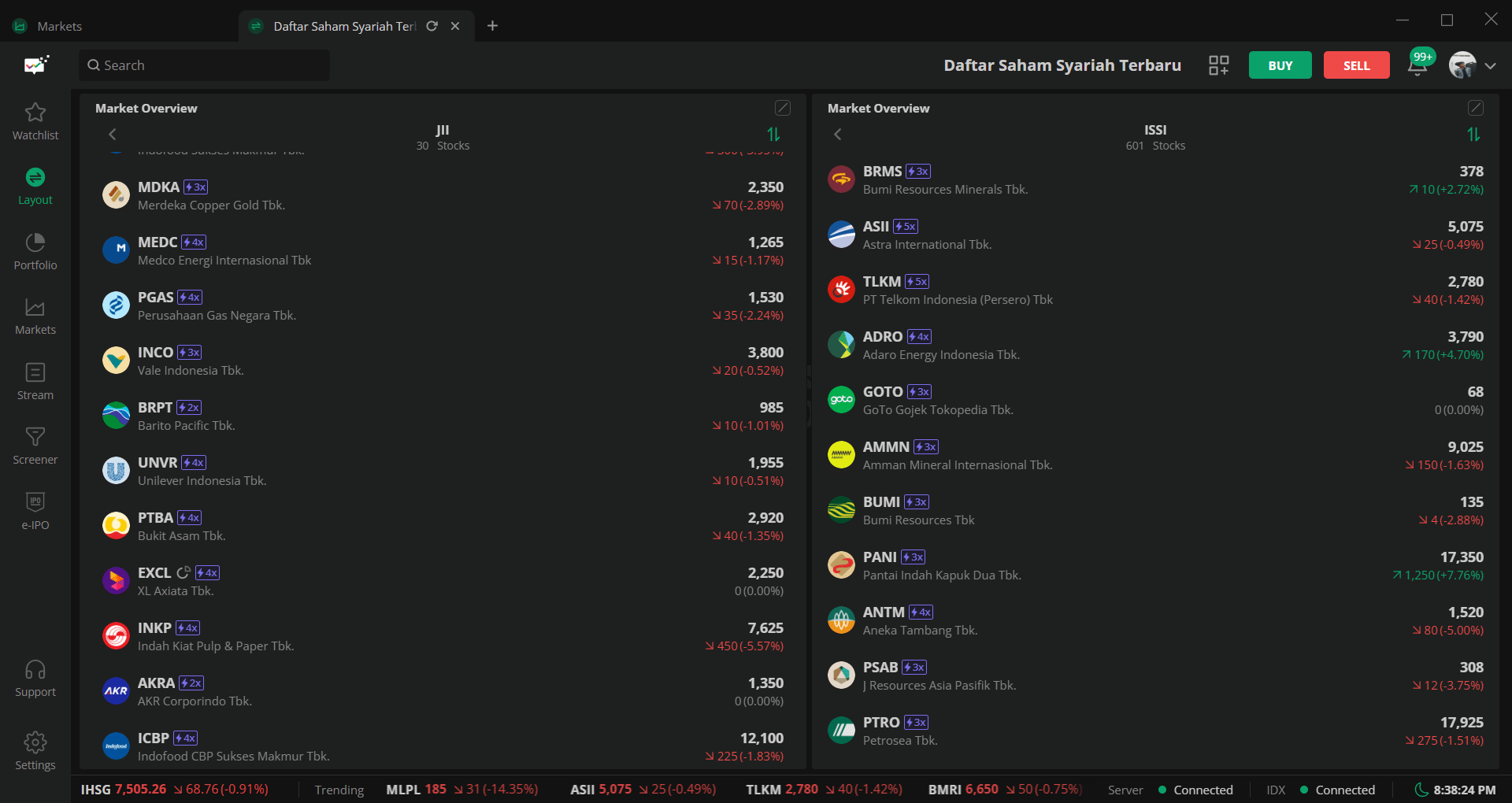
Task: Click the Search input field
Action: click(205, 65)
